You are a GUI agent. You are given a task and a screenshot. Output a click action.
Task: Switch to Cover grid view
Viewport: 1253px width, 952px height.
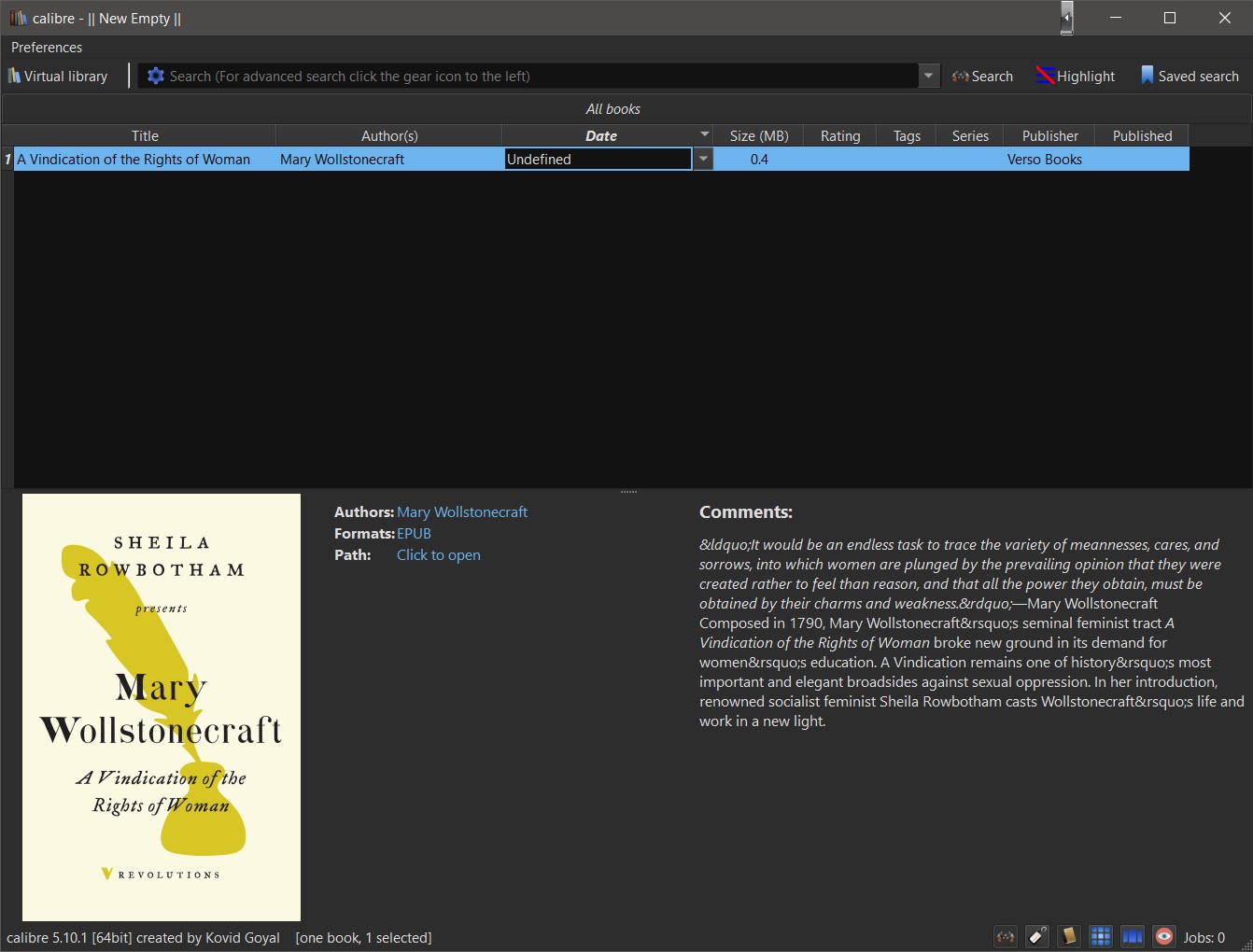1101,936
